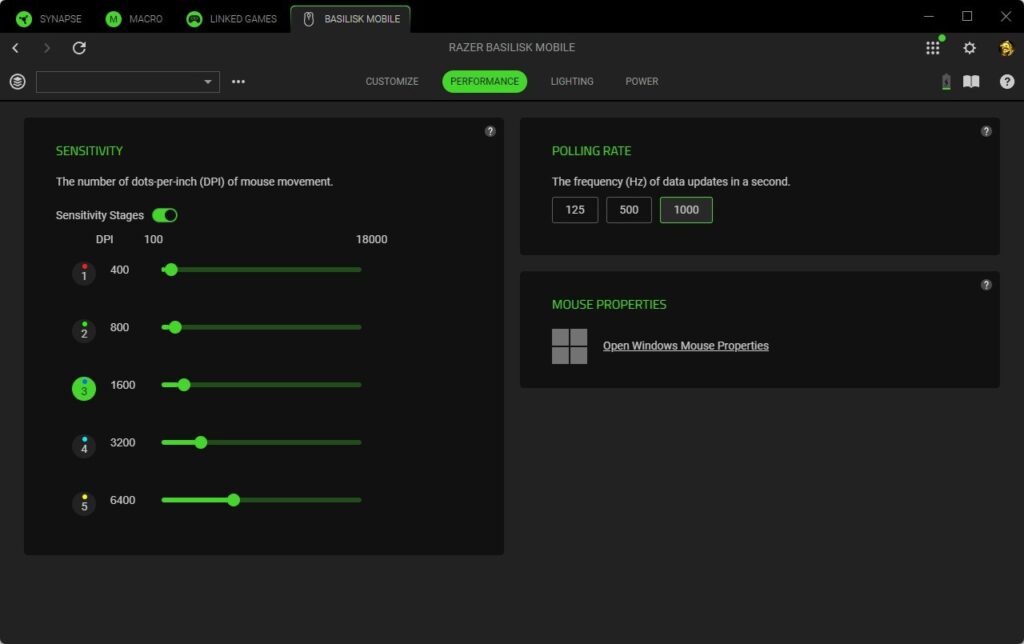
Task: Show help for the Mouse Properties panel
Action: (x=986, y=285)
